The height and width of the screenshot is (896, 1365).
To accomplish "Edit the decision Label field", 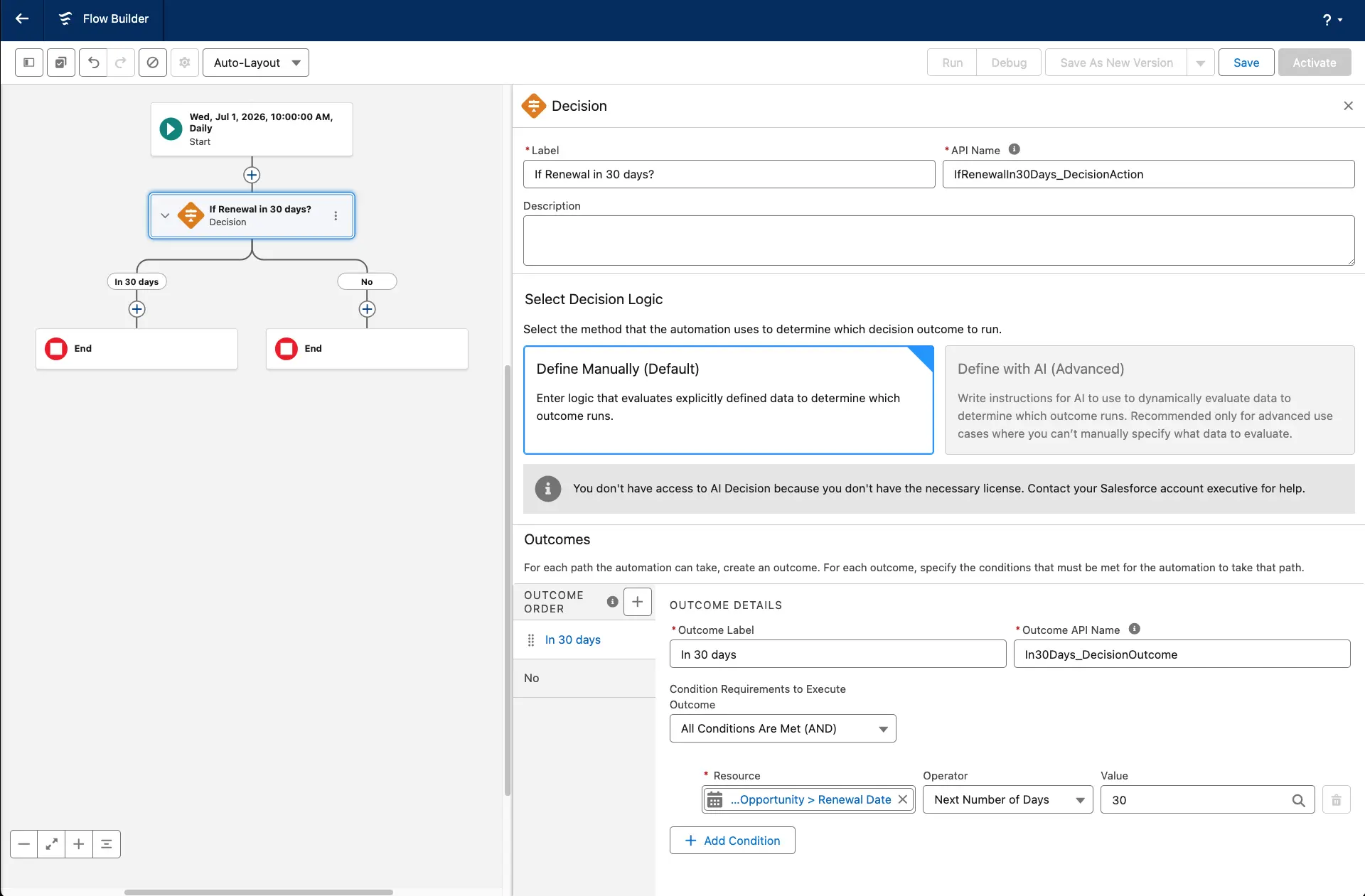I will click(x=729, y=174).
